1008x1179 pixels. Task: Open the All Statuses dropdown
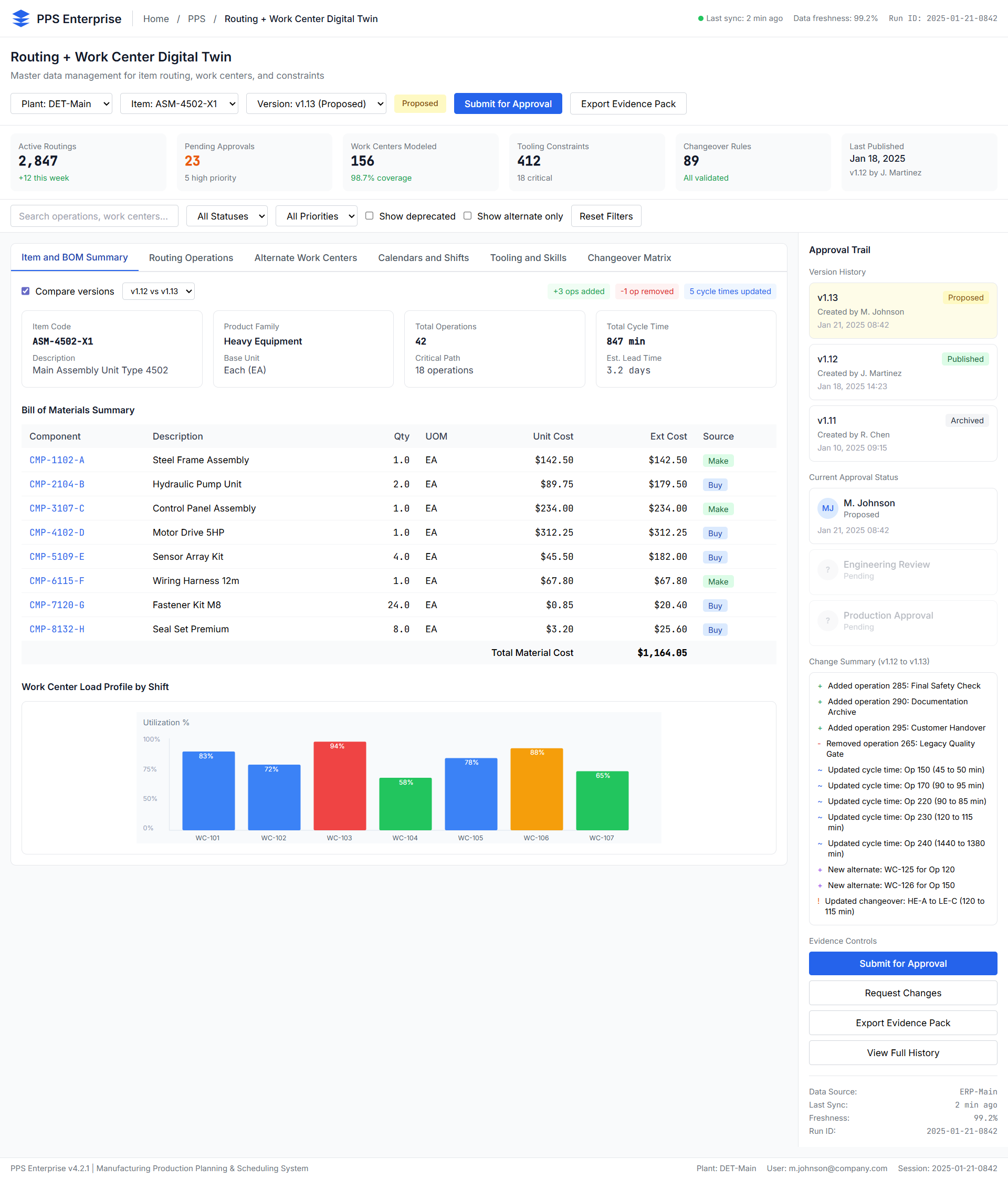[226, 216]
